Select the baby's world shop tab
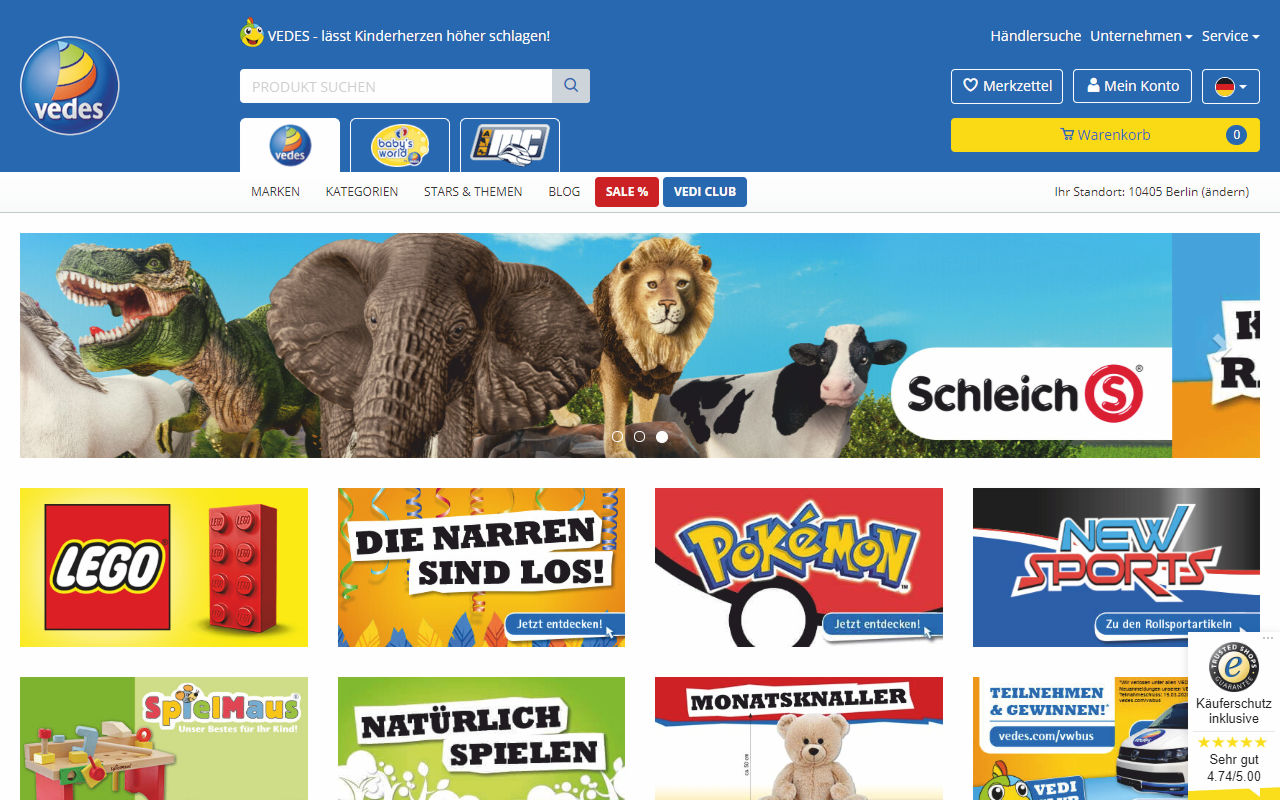This screenshot has width=1280, height=800. coord(400,146)
